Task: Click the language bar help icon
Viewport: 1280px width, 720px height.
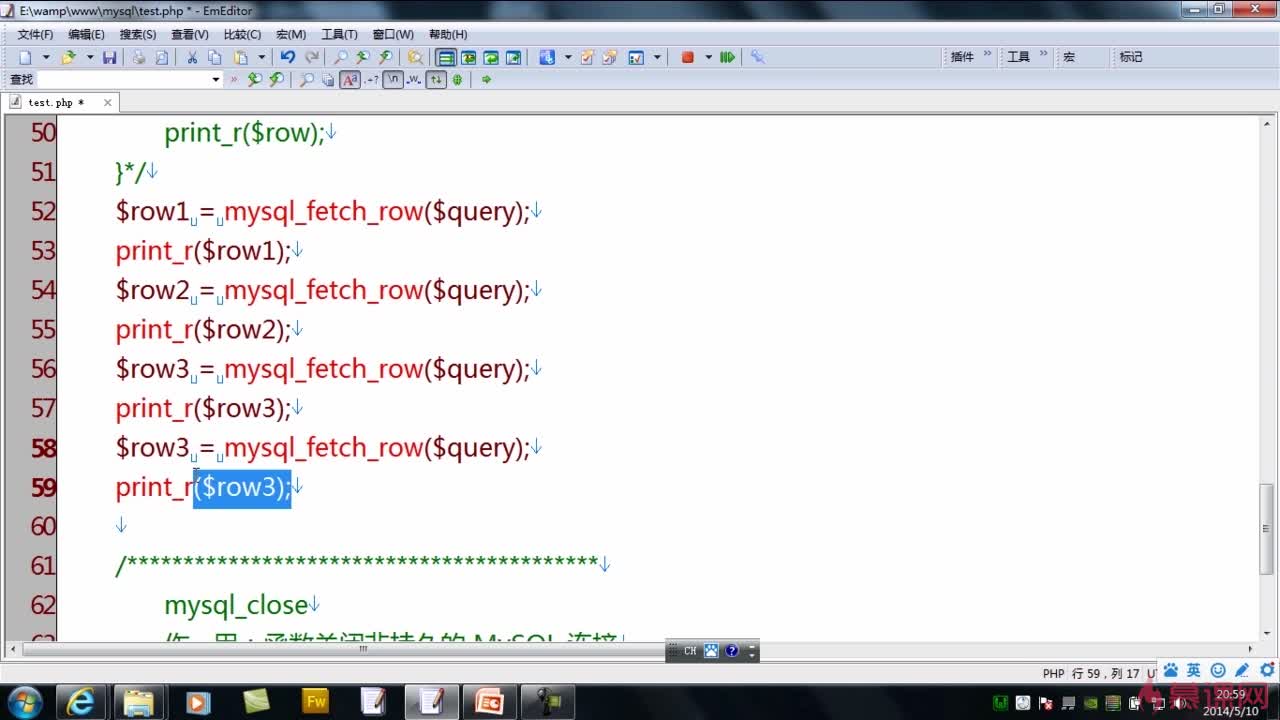Action: pyautogui.click(x=731, y=651)
